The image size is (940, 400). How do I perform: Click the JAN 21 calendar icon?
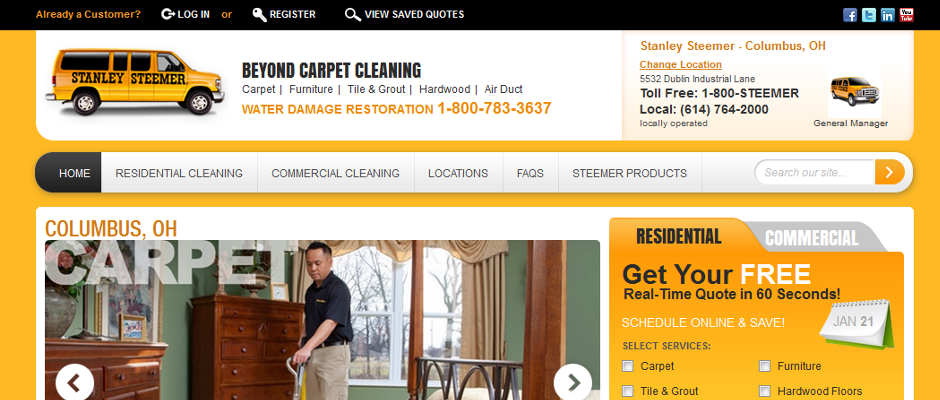pyautogui.click(x=856, y=323)
